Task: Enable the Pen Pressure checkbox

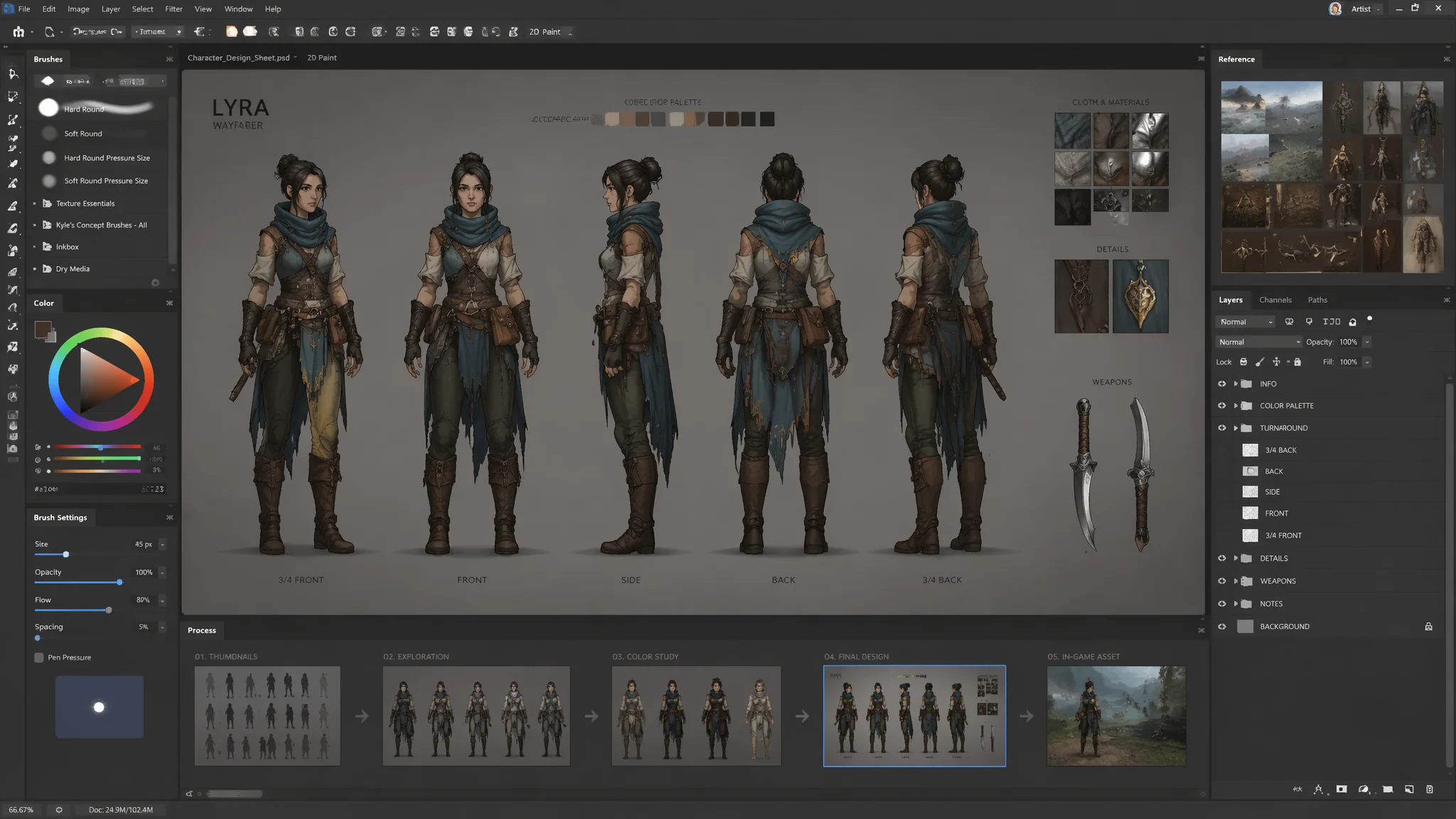Action: tap(39, 658)
